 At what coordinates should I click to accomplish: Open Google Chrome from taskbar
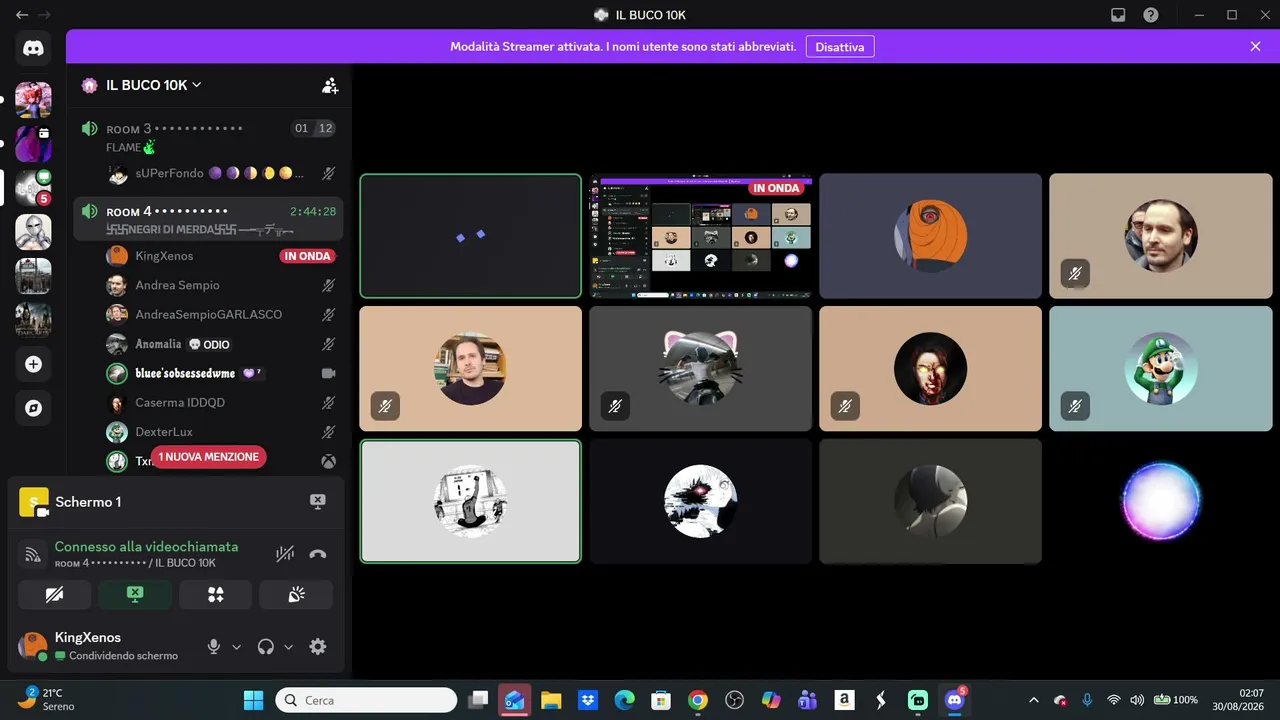click(698, 700)
